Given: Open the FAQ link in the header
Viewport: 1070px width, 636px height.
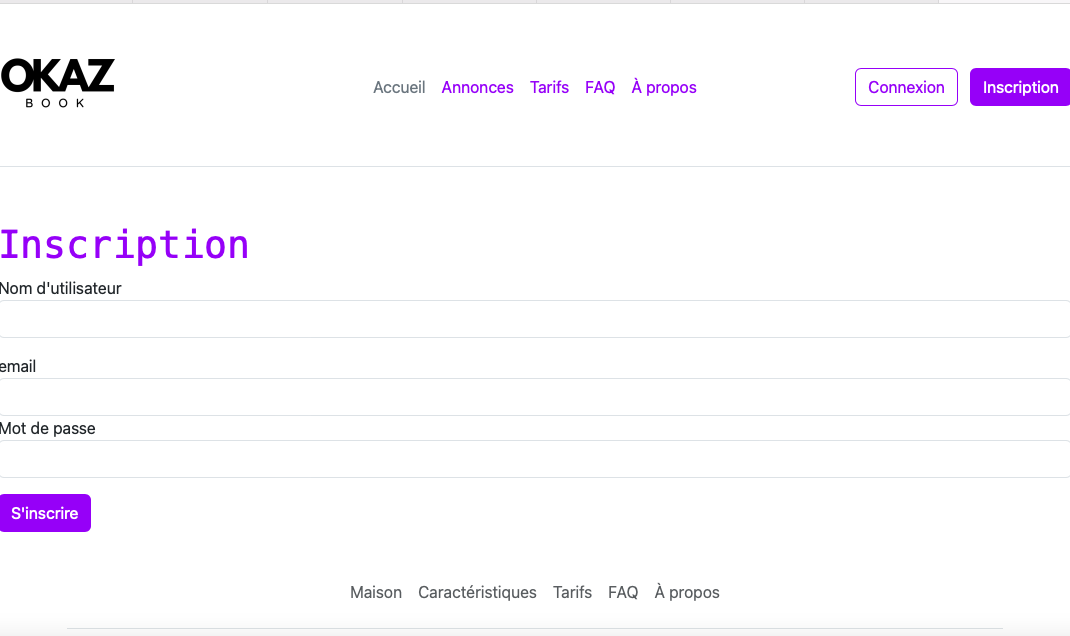Looking at the screenshot, I should 600,87.
